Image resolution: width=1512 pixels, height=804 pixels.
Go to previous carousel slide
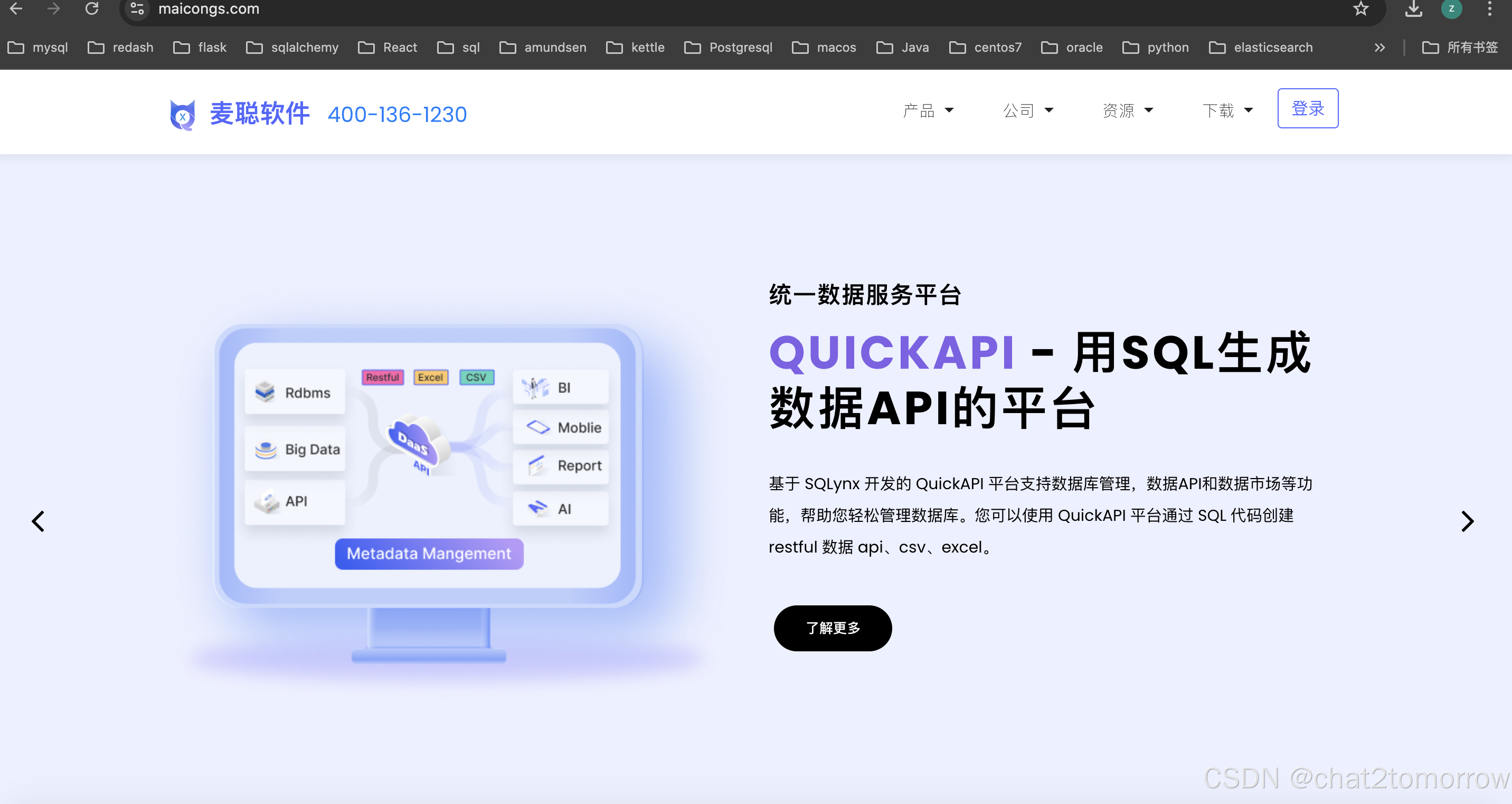tap(38, 520)
